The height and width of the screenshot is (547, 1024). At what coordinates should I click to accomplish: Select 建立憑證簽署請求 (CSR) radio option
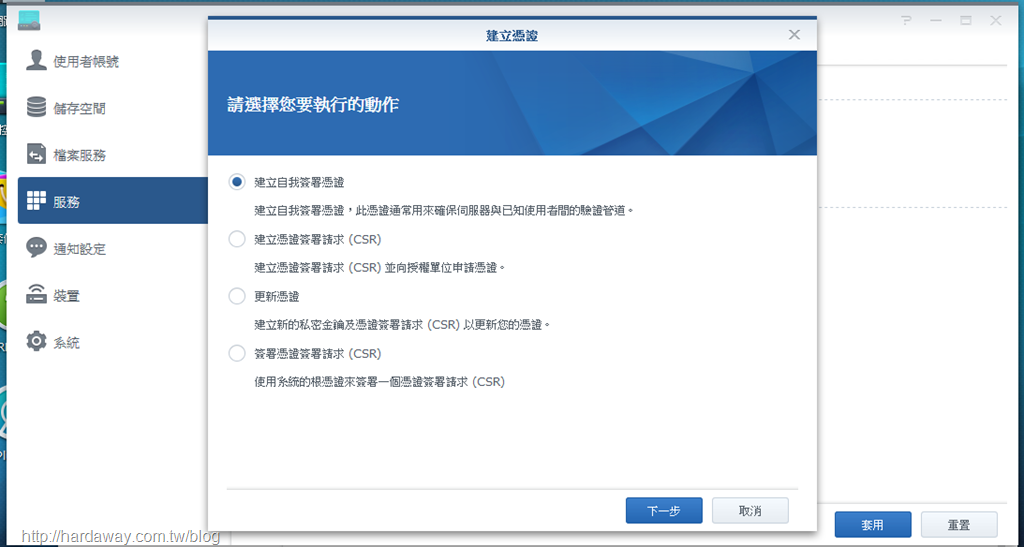coord(236,240)
